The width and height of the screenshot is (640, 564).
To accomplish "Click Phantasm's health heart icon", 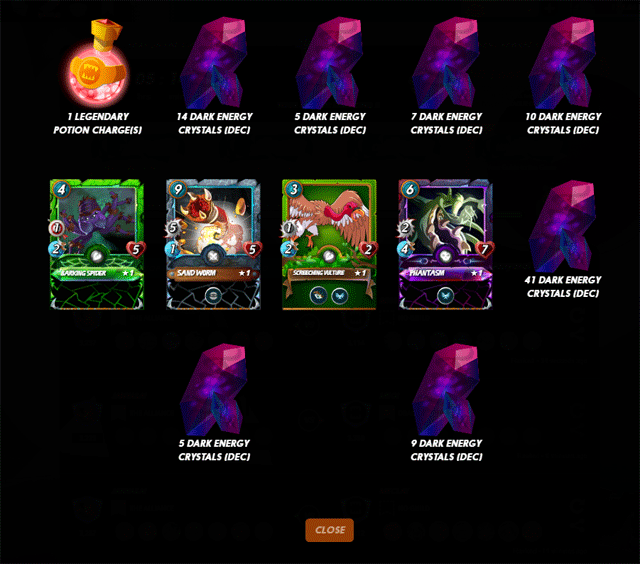I will tap(484, 249).
